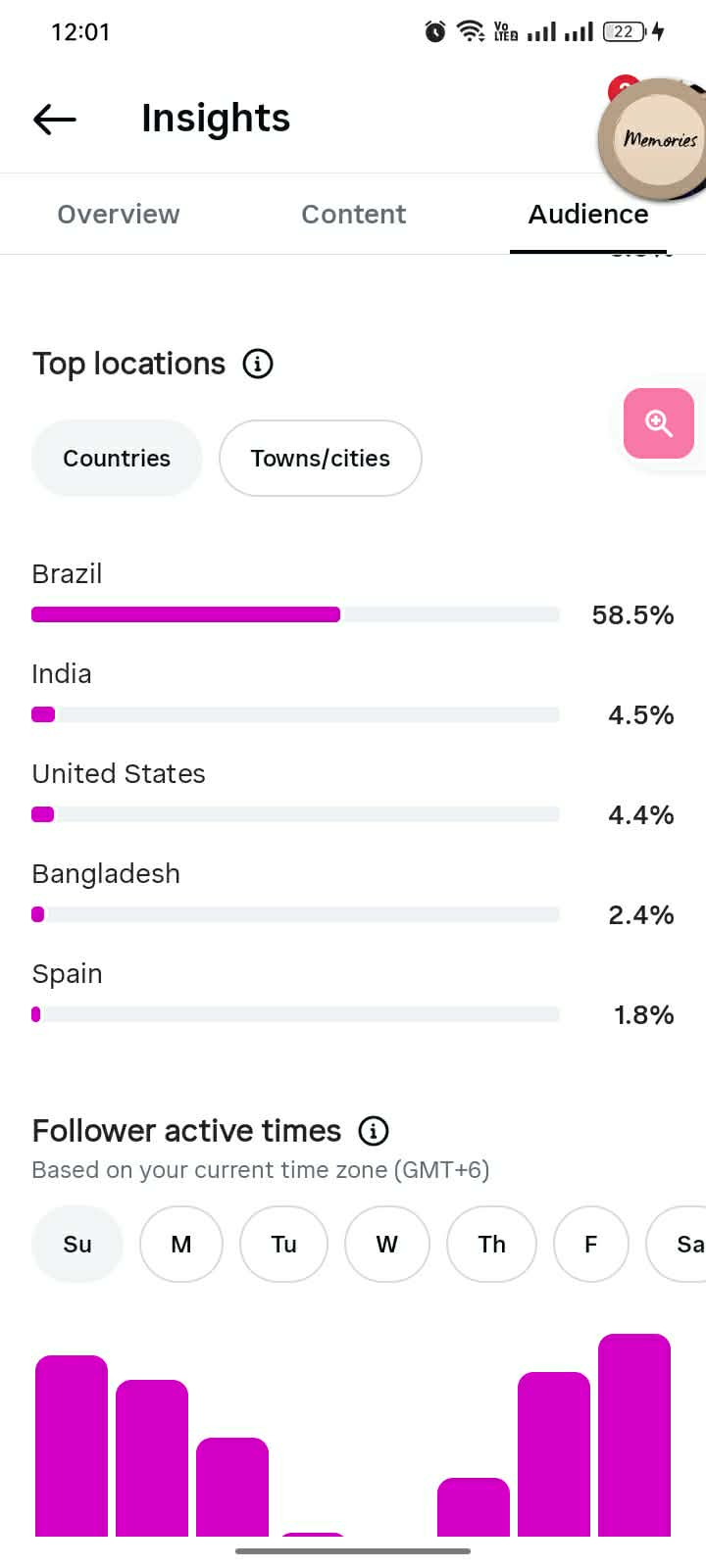Image resolution: width=706 pixels, height=1568 pixels.
Task: Open the Follower active times info icon
Action: click(374, 1131)
